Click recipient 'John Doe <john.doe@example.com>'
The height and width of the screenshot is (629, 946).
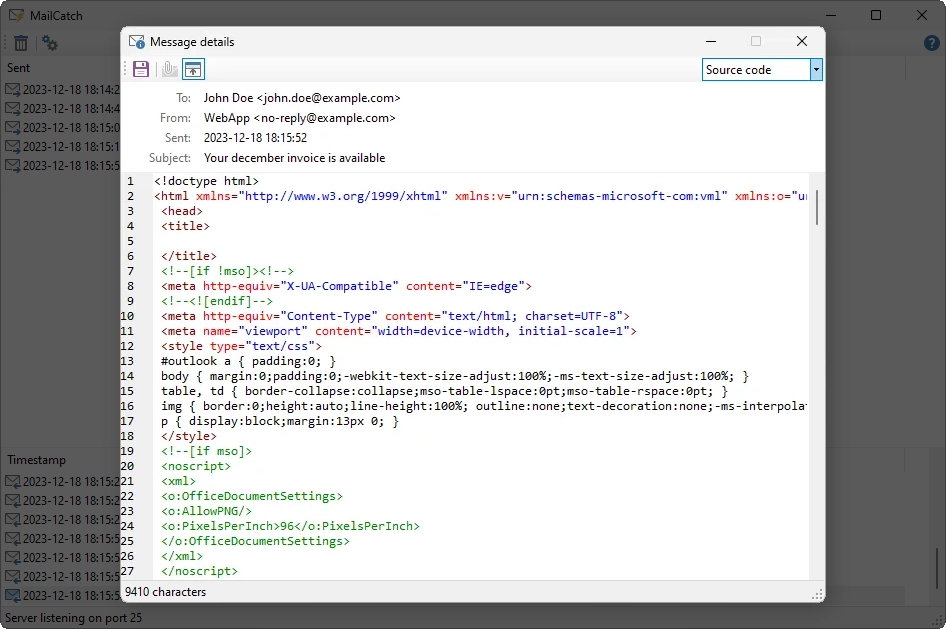coord(302,98)
